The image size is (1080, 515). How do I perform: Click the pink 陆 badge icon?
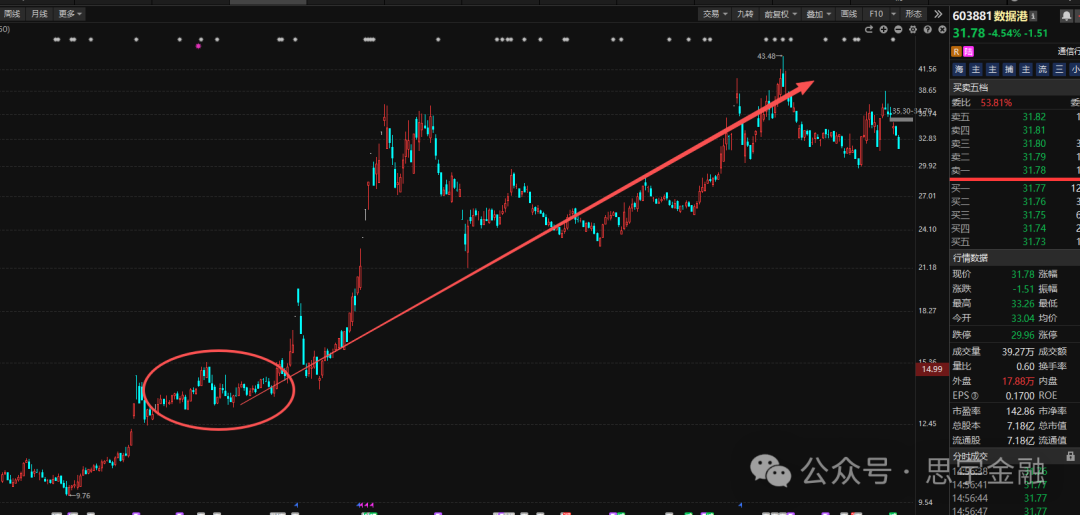pyautogui.click(x=969, y=51)
